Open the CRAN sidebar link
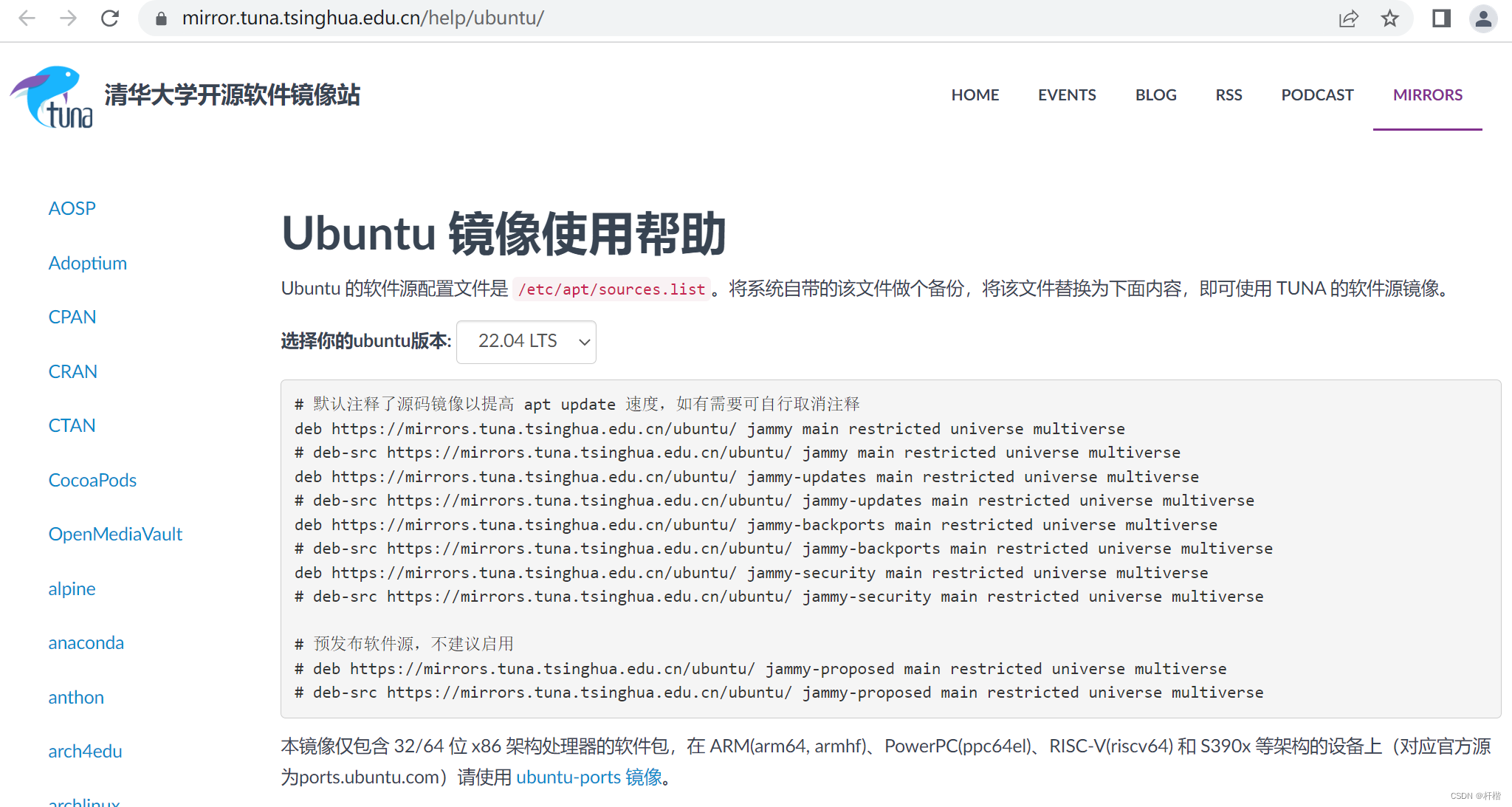Screen dimensions: 1512x807 [72, 372]
